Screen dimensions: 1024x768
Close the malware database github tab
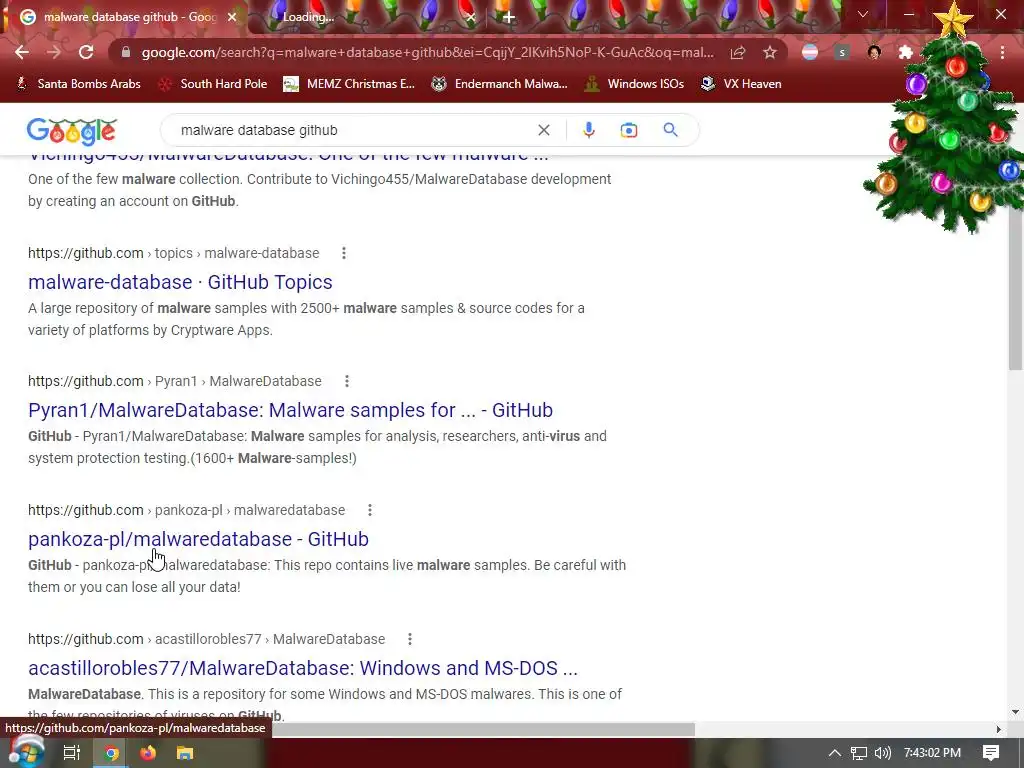[232, 17]
